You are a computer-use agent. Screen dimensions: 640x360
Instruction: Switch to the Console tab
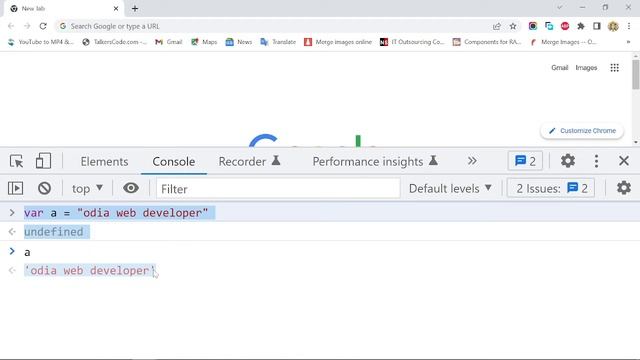[x=173, y=161]
